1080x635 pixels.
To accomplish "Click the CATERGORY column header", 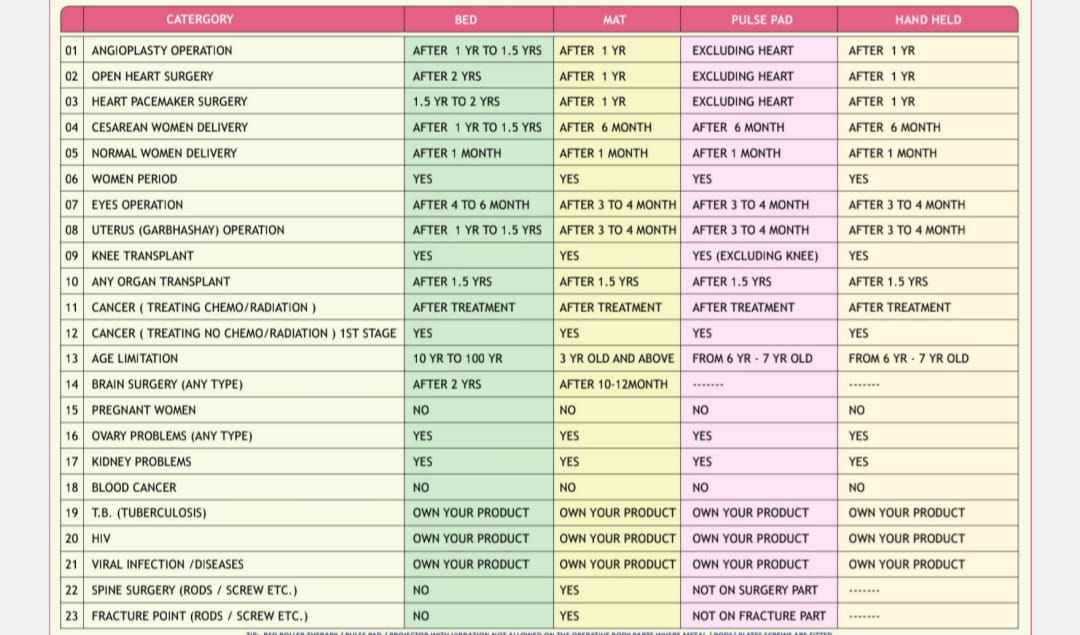I will point(200,19).
